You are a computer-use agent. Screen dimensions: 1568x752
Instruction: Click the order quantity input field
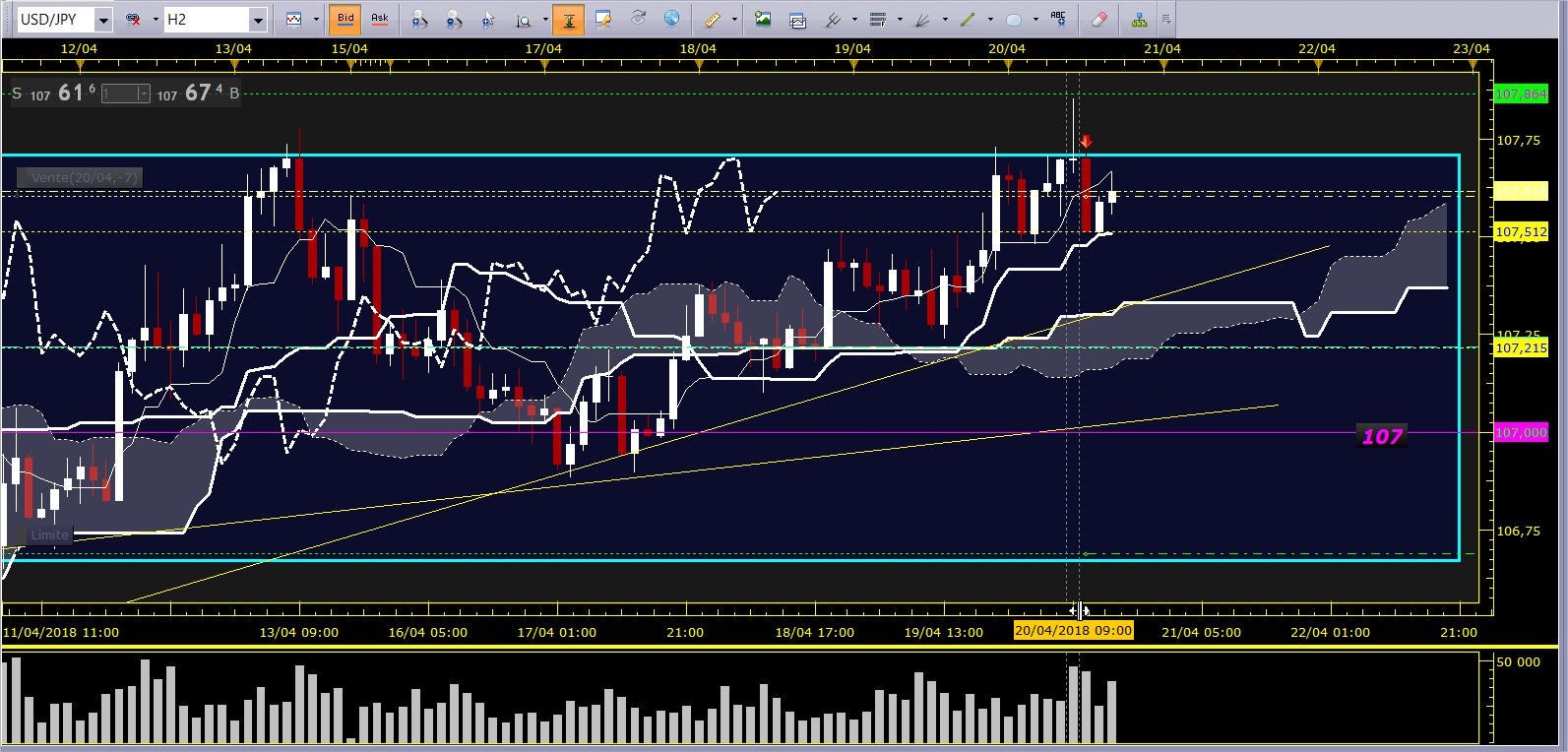[119, 94]
